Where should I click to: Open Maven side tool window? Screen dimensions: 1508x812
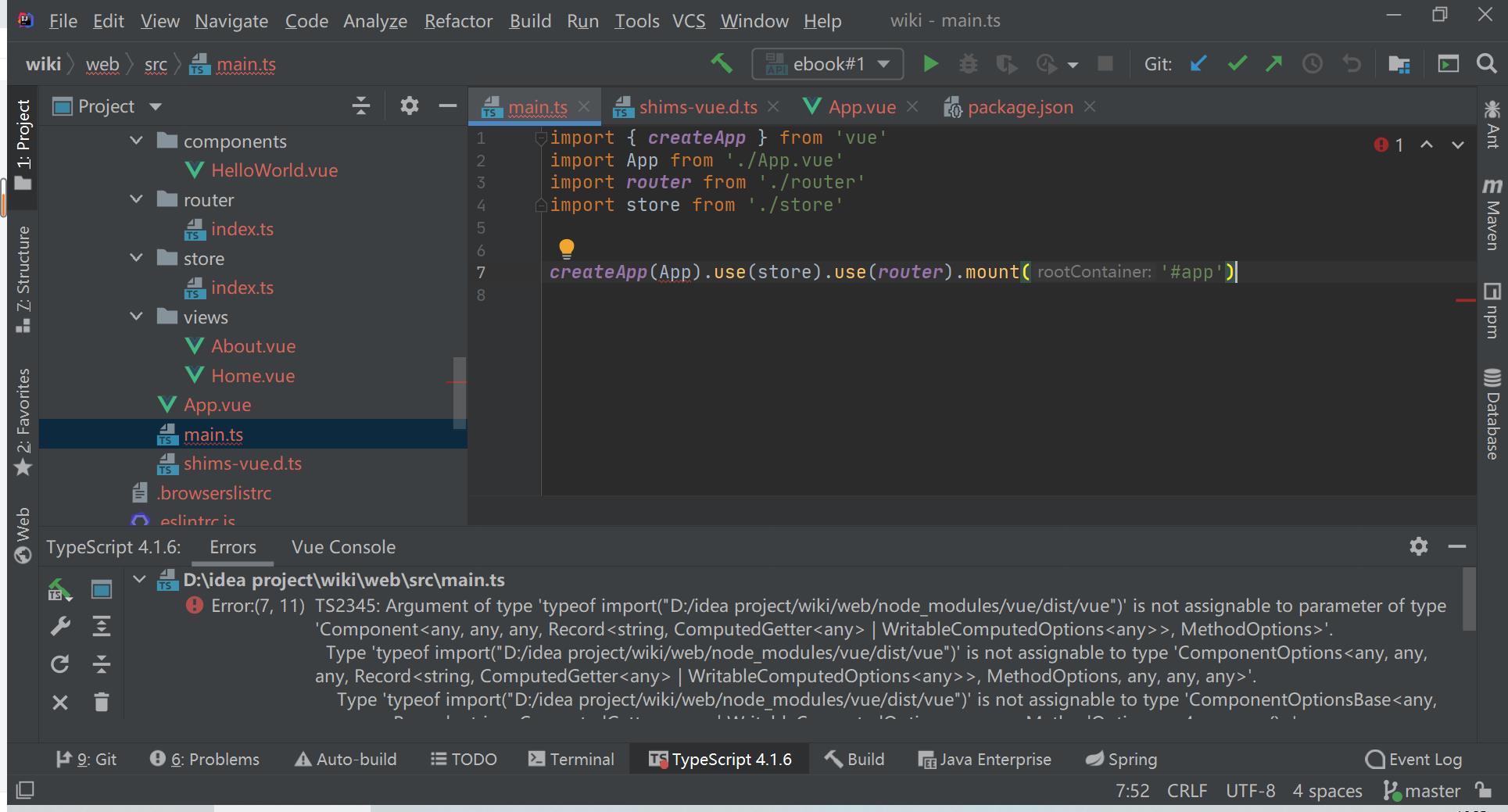coord(1492,214)
